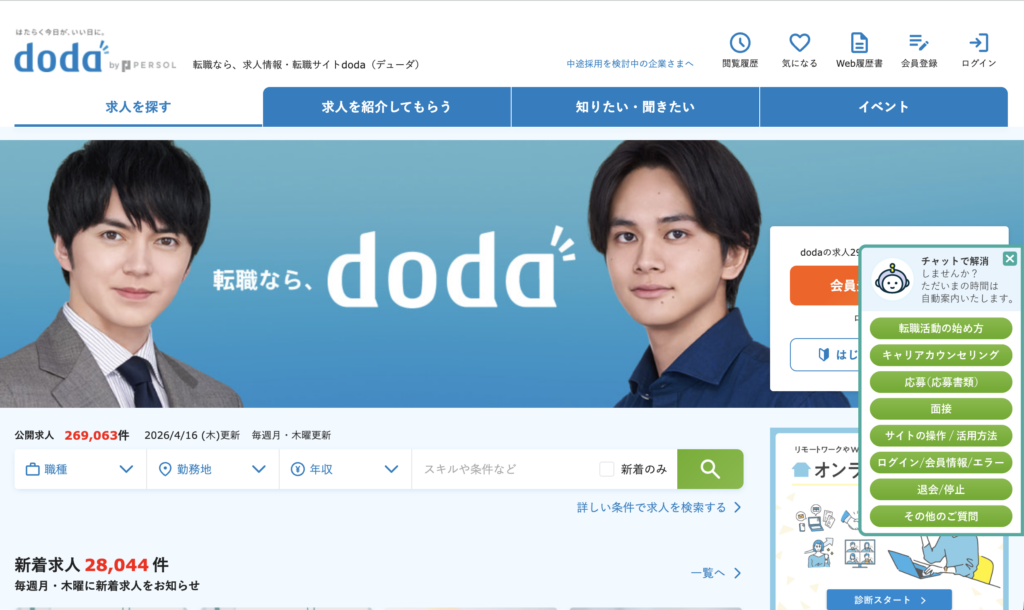Close the chat support popup
The height and width of the screenshot is (610, 1024).
tap(1010, 258)
